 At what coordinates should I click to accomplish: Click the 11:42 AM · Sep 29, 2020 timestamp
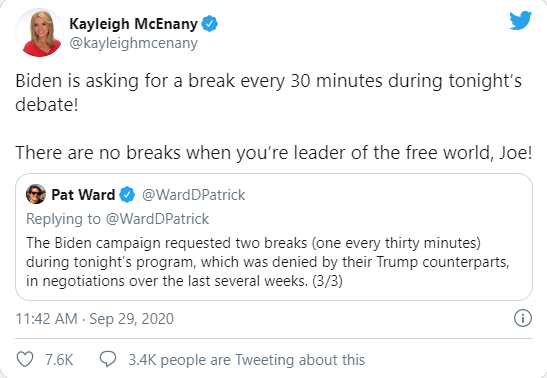click(x=95, y=319)
